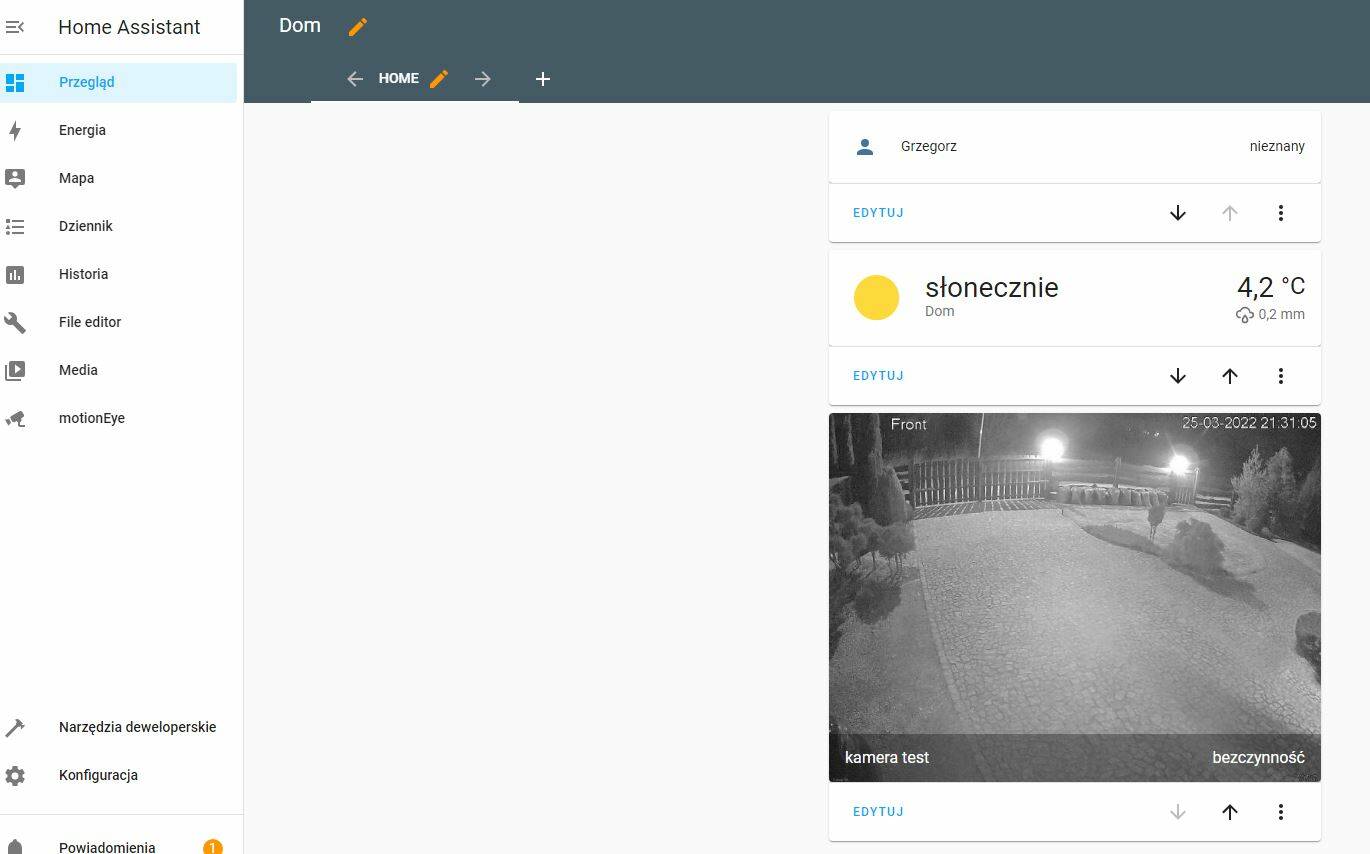Select the HOME tab
This screenshot has width=1370, height=854.
point(399,78)
